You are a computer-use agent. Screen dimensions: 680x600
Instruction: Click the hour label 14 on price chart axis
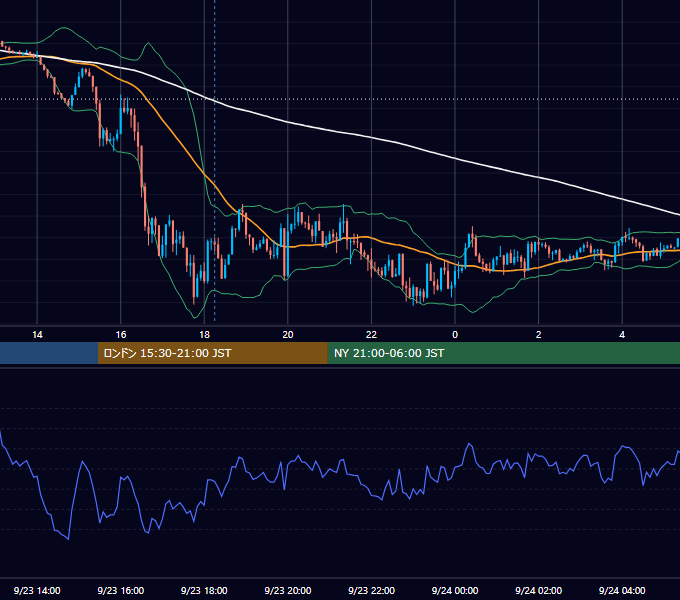[x=37, y=335]
